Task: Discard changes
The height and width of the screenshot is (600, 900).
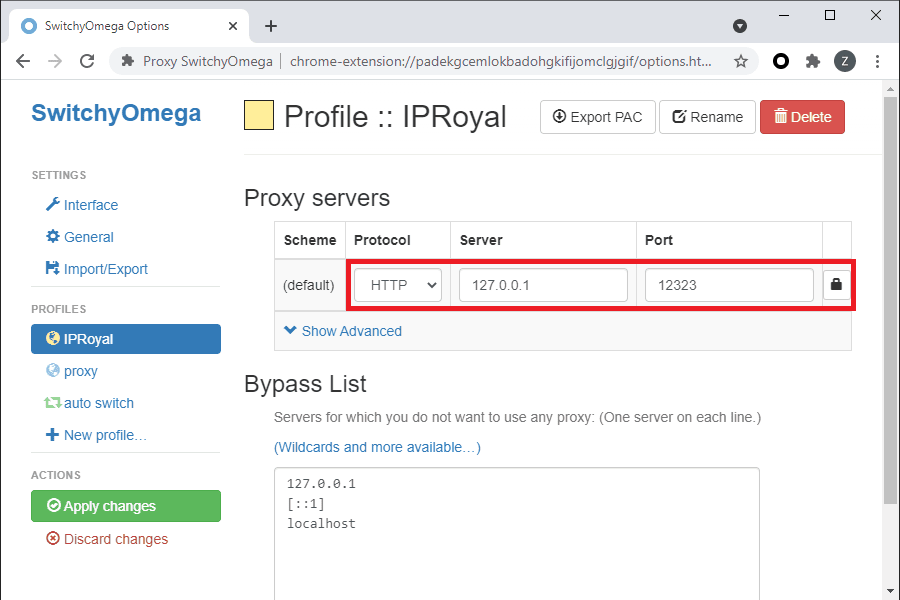Action: (107, 539)
